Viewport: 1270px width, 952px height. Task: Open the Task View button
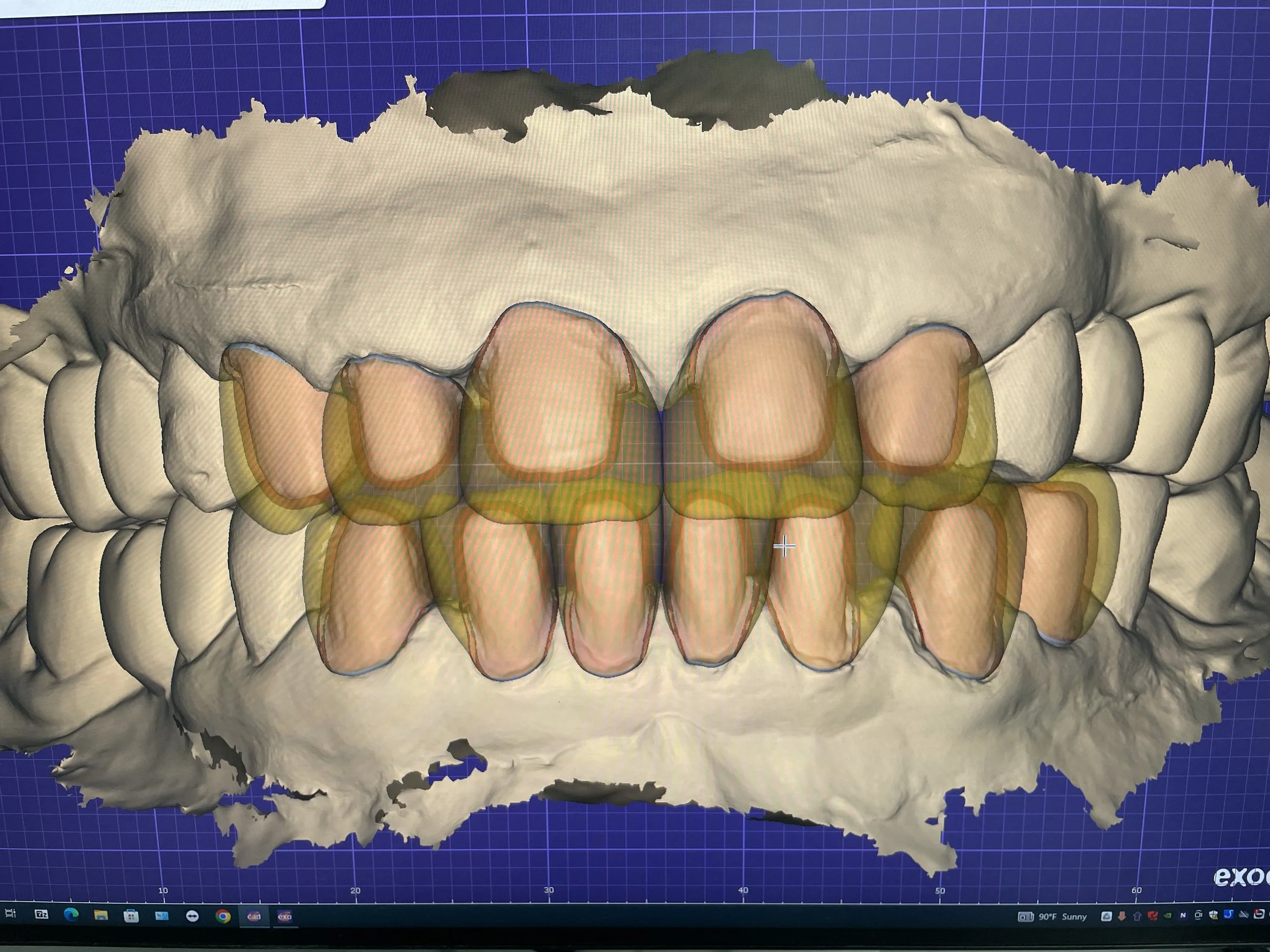(x=10, y=913)
